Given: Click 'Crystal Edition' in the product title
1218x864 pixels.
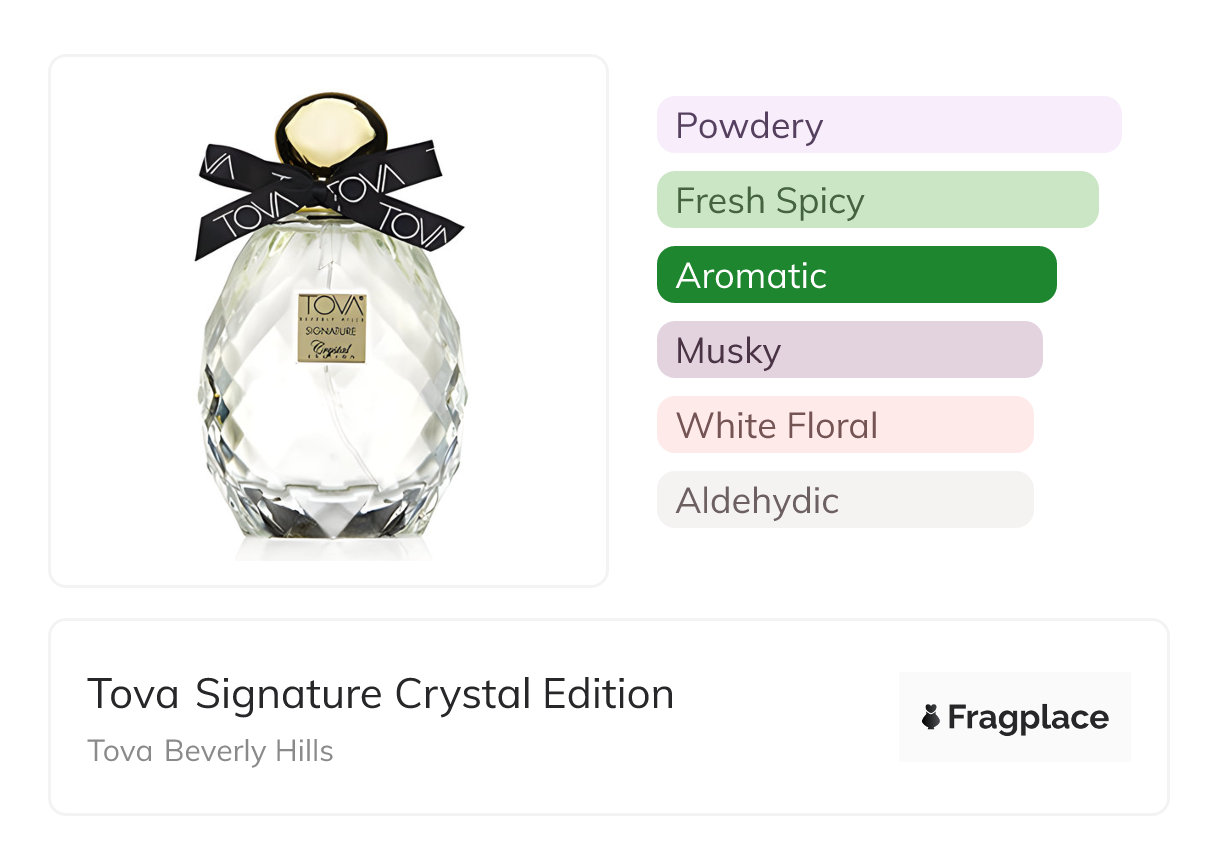Looking at the screenshot, I should (534, 694).
